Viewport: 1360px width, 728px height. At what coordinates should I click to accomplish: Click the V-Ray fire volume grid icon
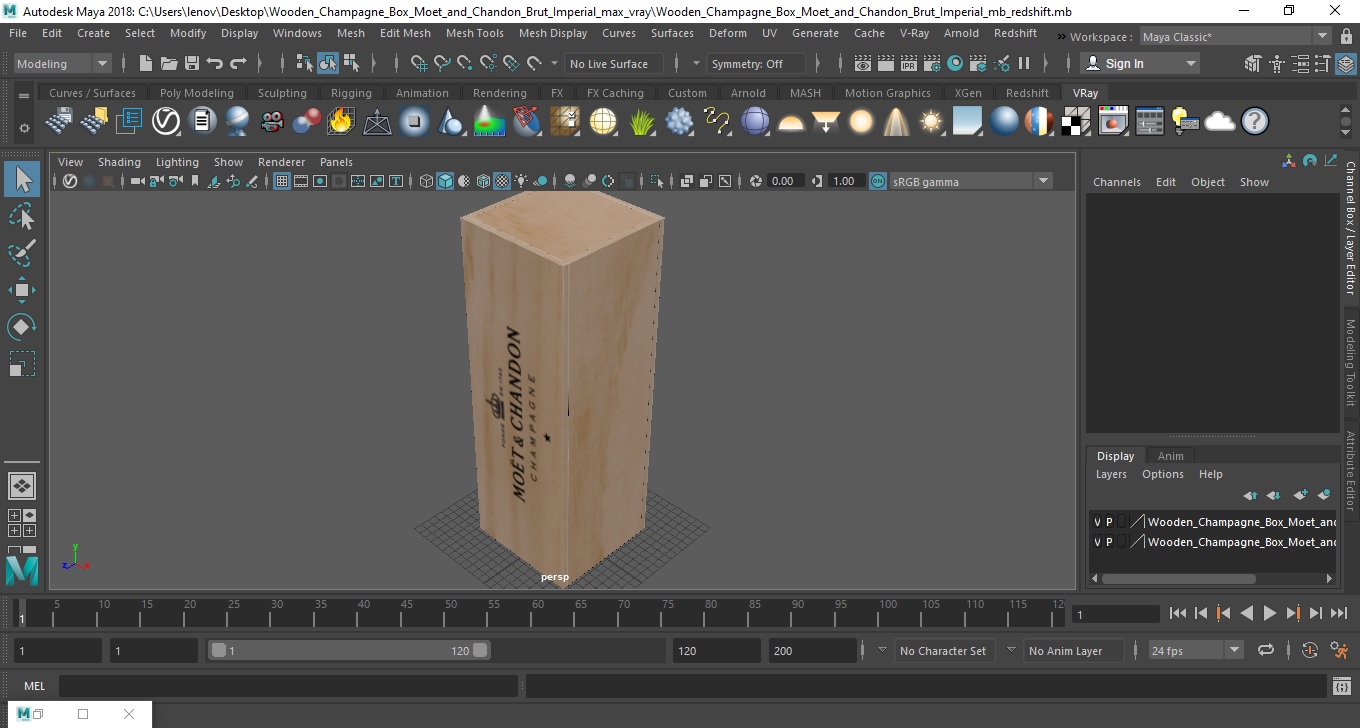point(341,122)
